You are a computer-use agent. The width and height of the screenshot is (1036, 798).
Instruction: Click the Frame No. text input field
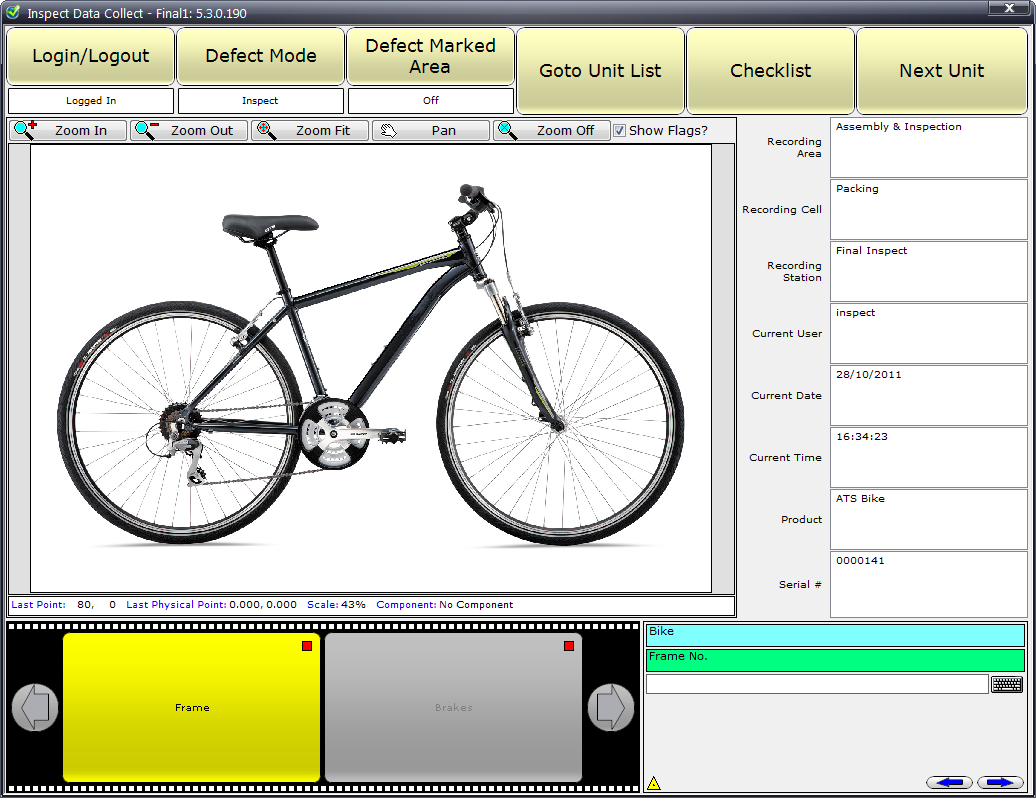coord(816,684)
